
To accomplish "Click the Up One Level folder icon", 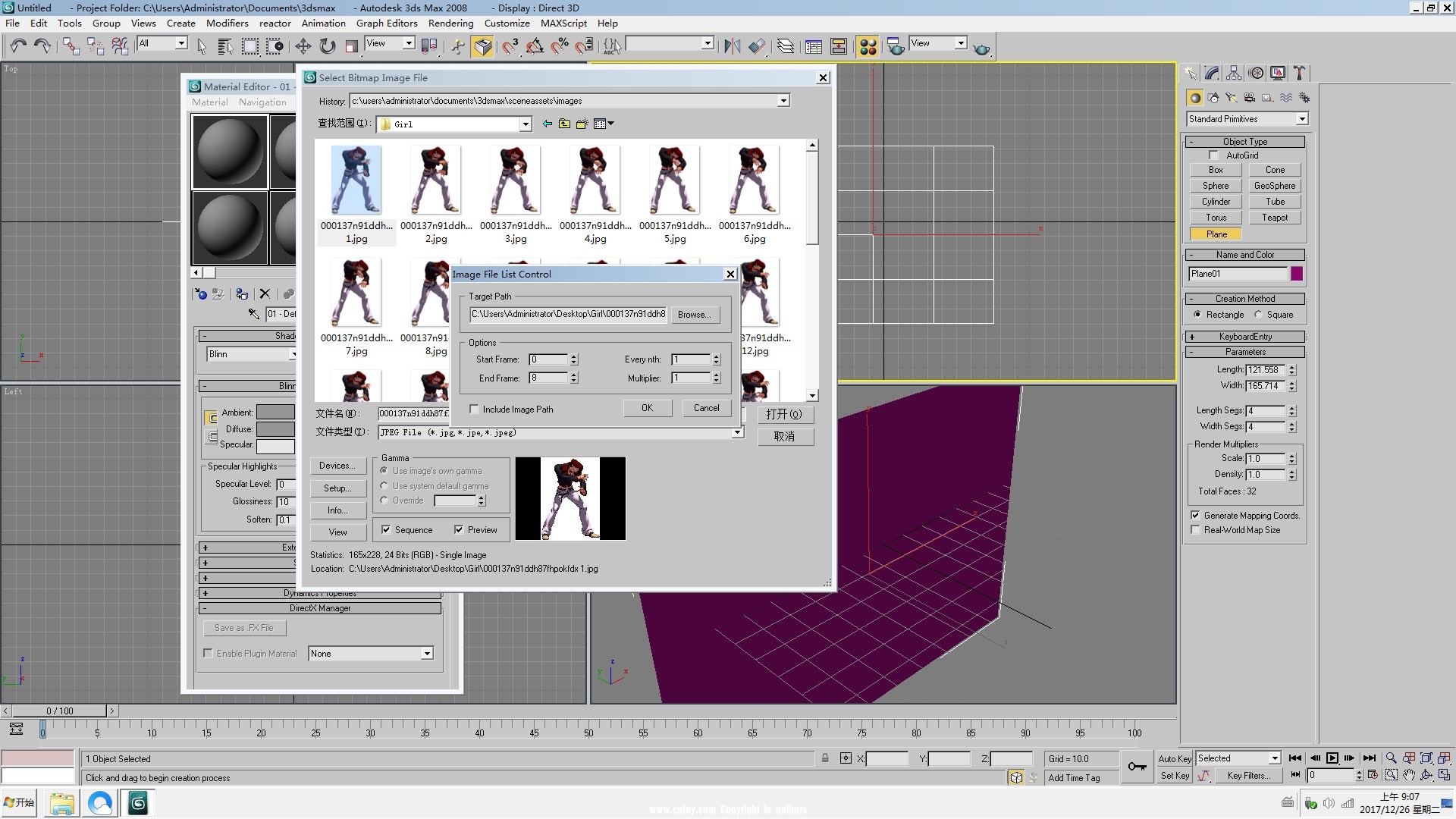I will (564, 124).
